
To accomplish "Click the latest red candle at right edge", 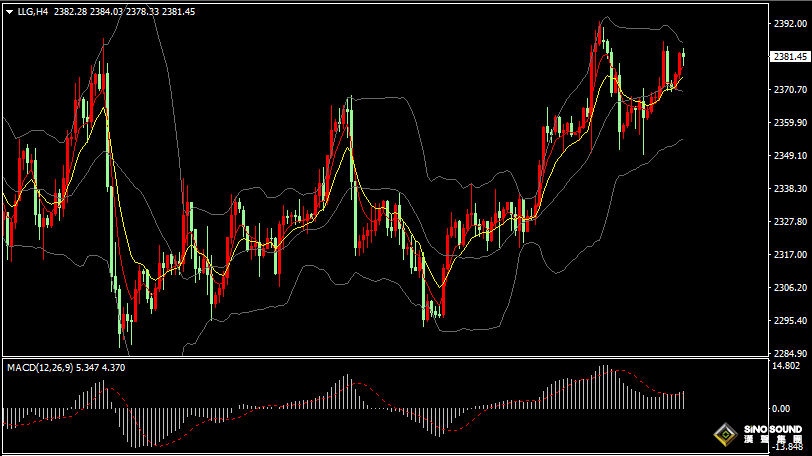I will 682,64.
